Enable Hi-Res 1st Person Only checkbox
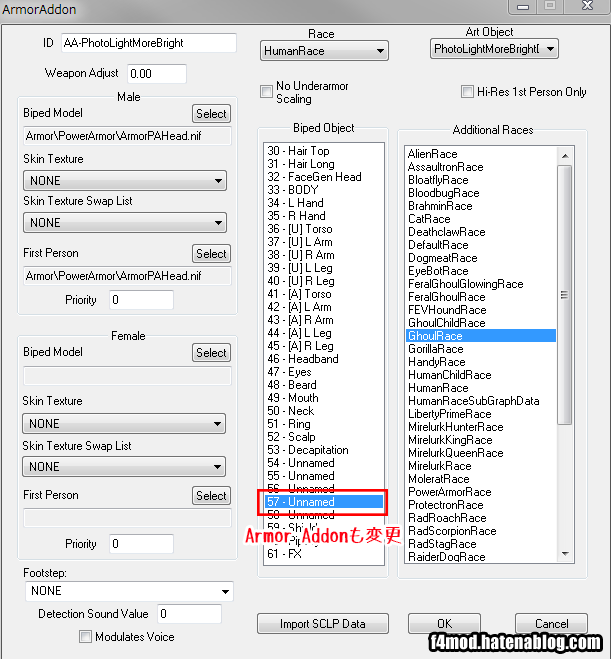Screen dimensions: 611x659 pyautogui.click(x=467, y=92)
